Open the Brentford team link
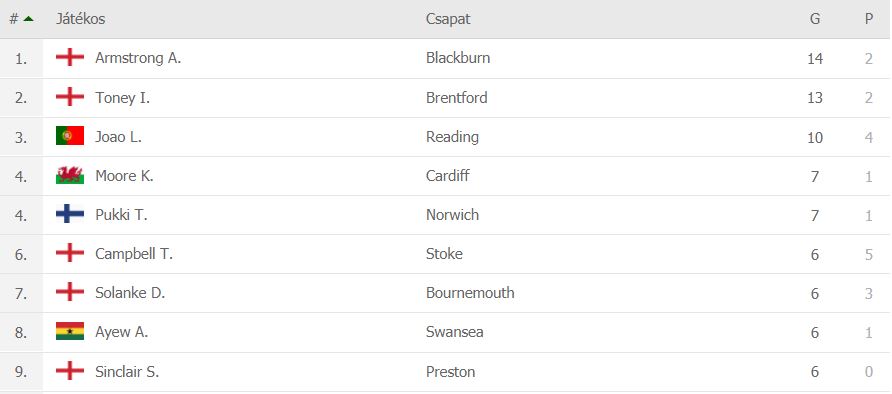The width and height of the screenshot is (892, 394). click(456, 97)
